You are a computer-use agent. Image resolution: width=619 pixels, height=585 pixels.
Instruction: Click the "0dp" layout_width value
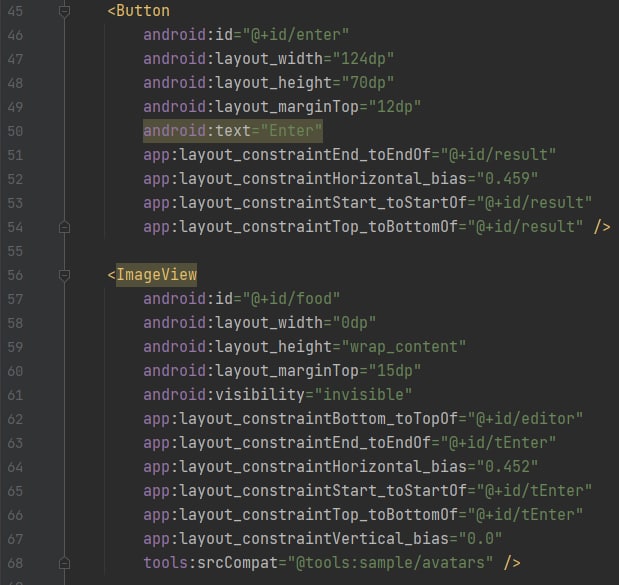point(354,323)
